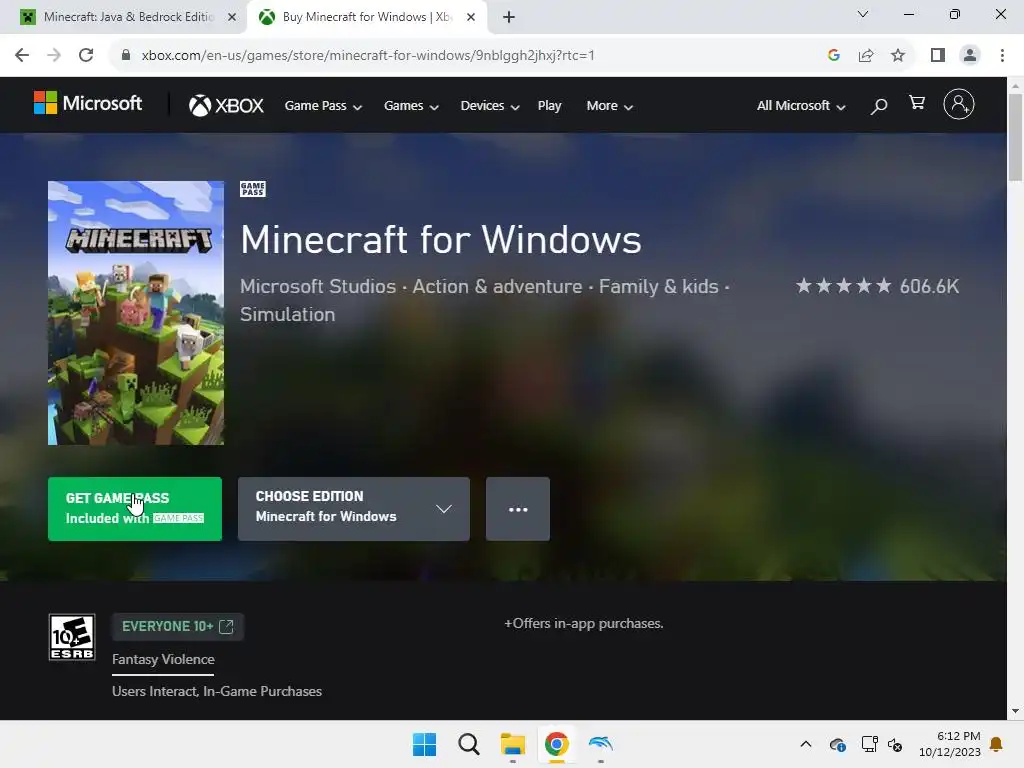
Task: Open the clock and date panel
Action: pos(950,744)
